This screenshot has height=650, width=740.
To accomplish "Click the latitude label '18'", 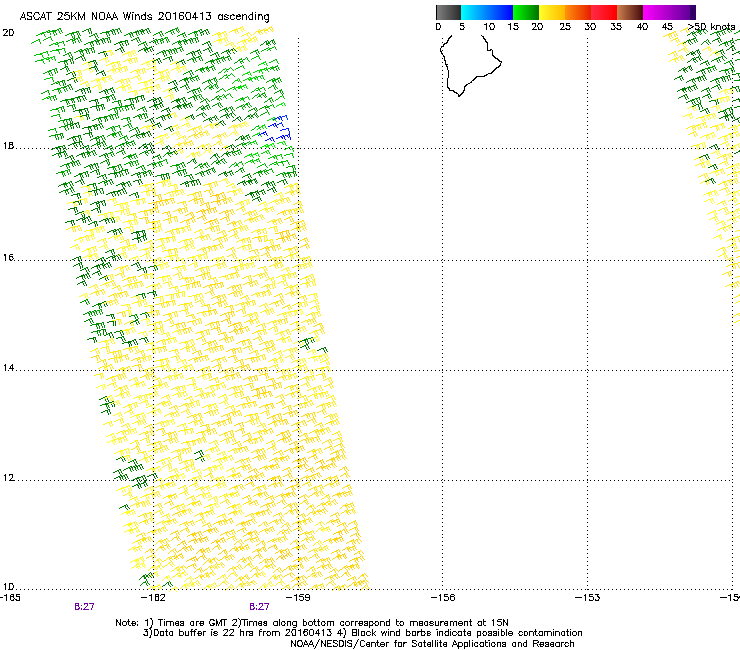I will point(8,146).
